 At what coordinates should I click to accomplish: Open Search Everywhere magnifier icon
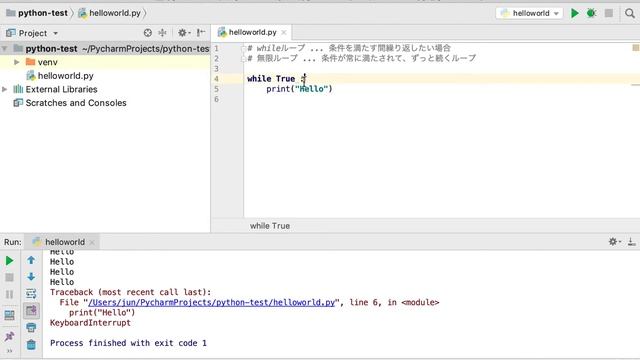pyautogui.click(x=630, y=13)
